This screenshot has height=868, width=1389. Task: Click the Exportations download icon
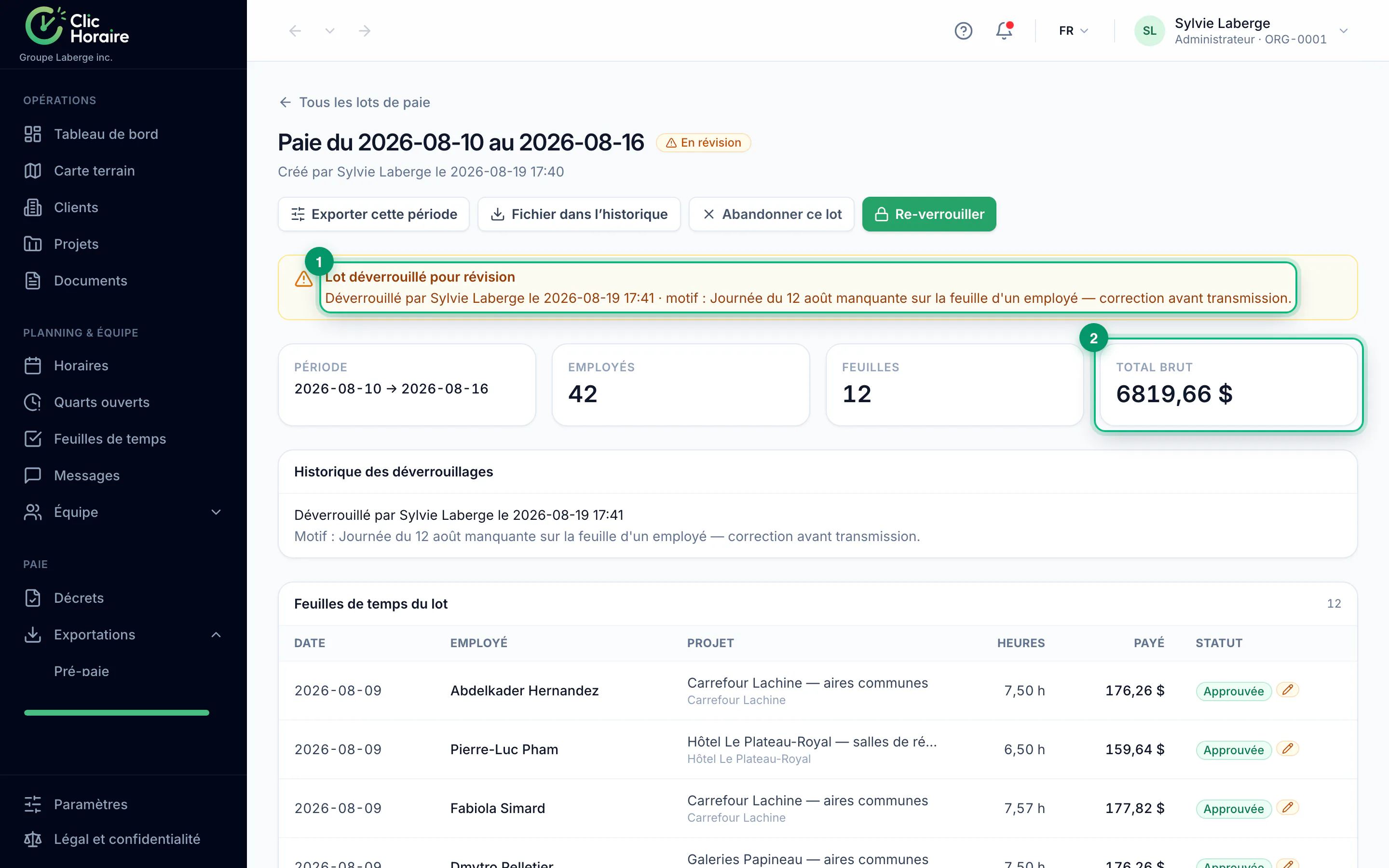pos(33,635)
